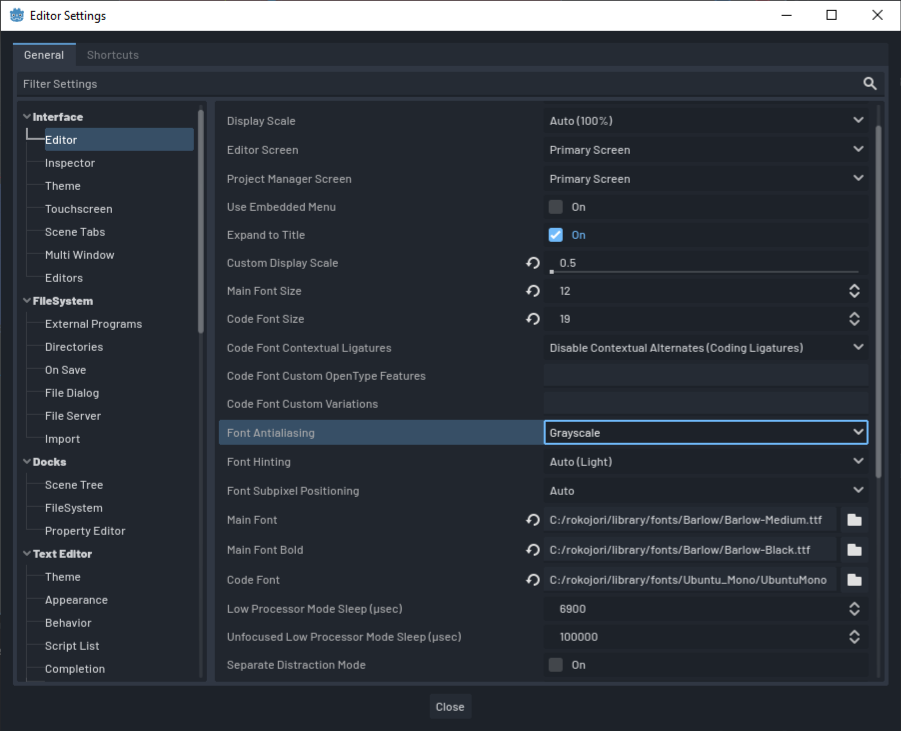Browse for Code Font file

[x=854, y=580]
